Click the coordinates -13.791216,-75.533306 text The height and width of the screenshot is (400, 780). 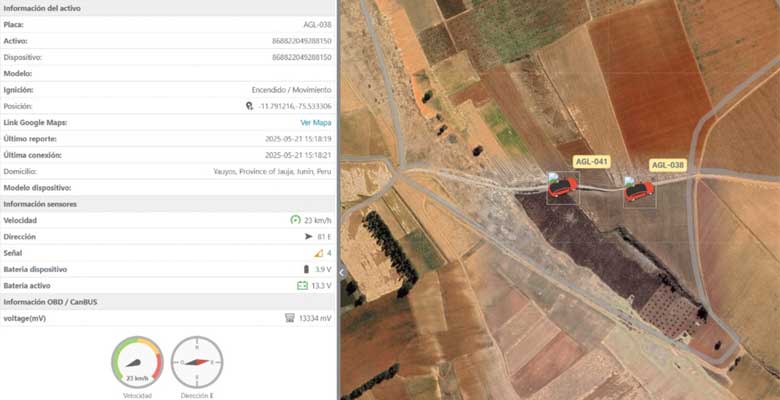click(295, 106)
